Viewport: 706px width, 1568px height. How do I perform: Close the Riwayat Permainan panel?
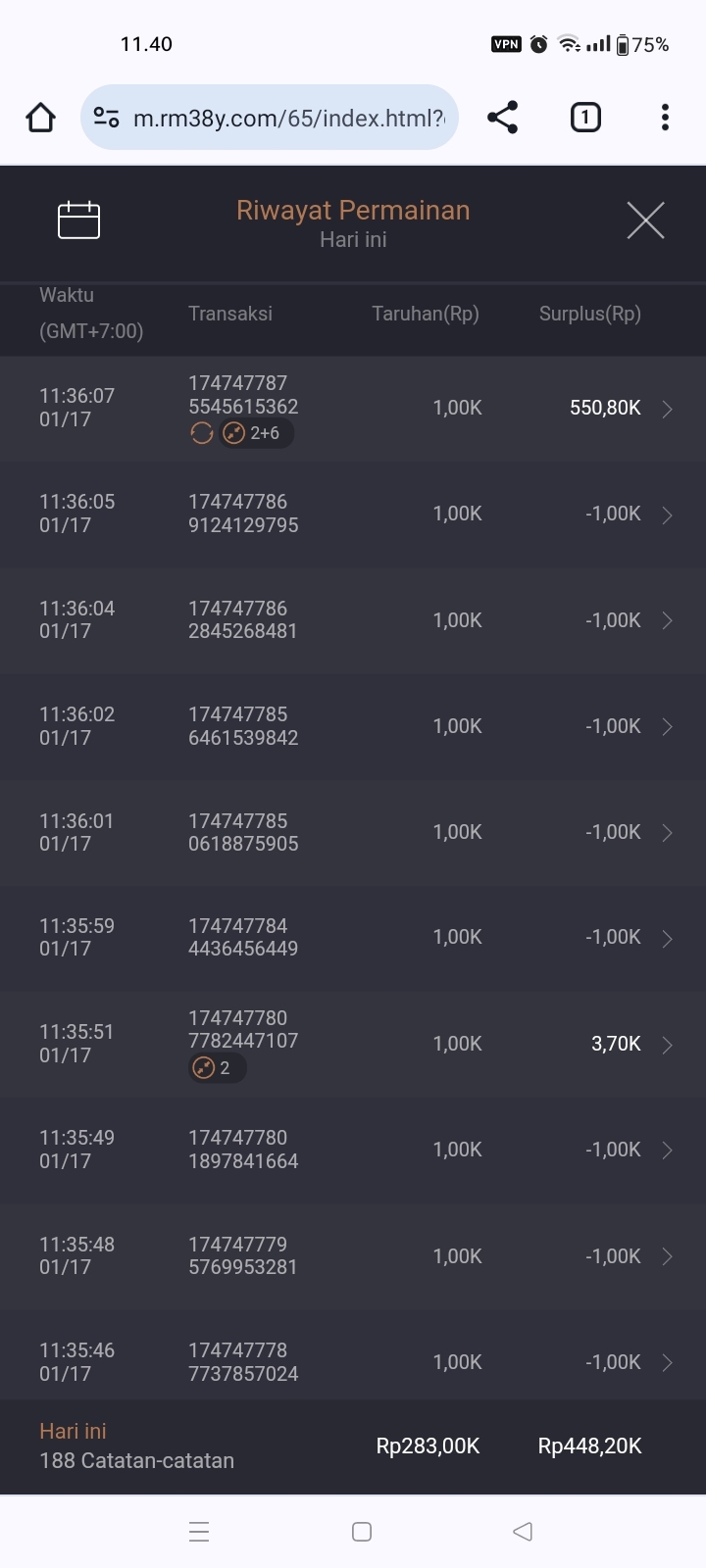click(645, 220)
